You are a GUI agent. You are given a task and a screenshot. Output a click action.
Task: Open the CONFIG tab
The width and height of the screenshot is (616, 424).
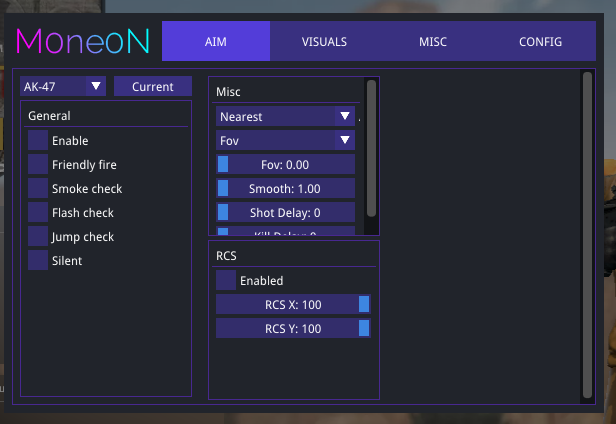click(541, 41)
